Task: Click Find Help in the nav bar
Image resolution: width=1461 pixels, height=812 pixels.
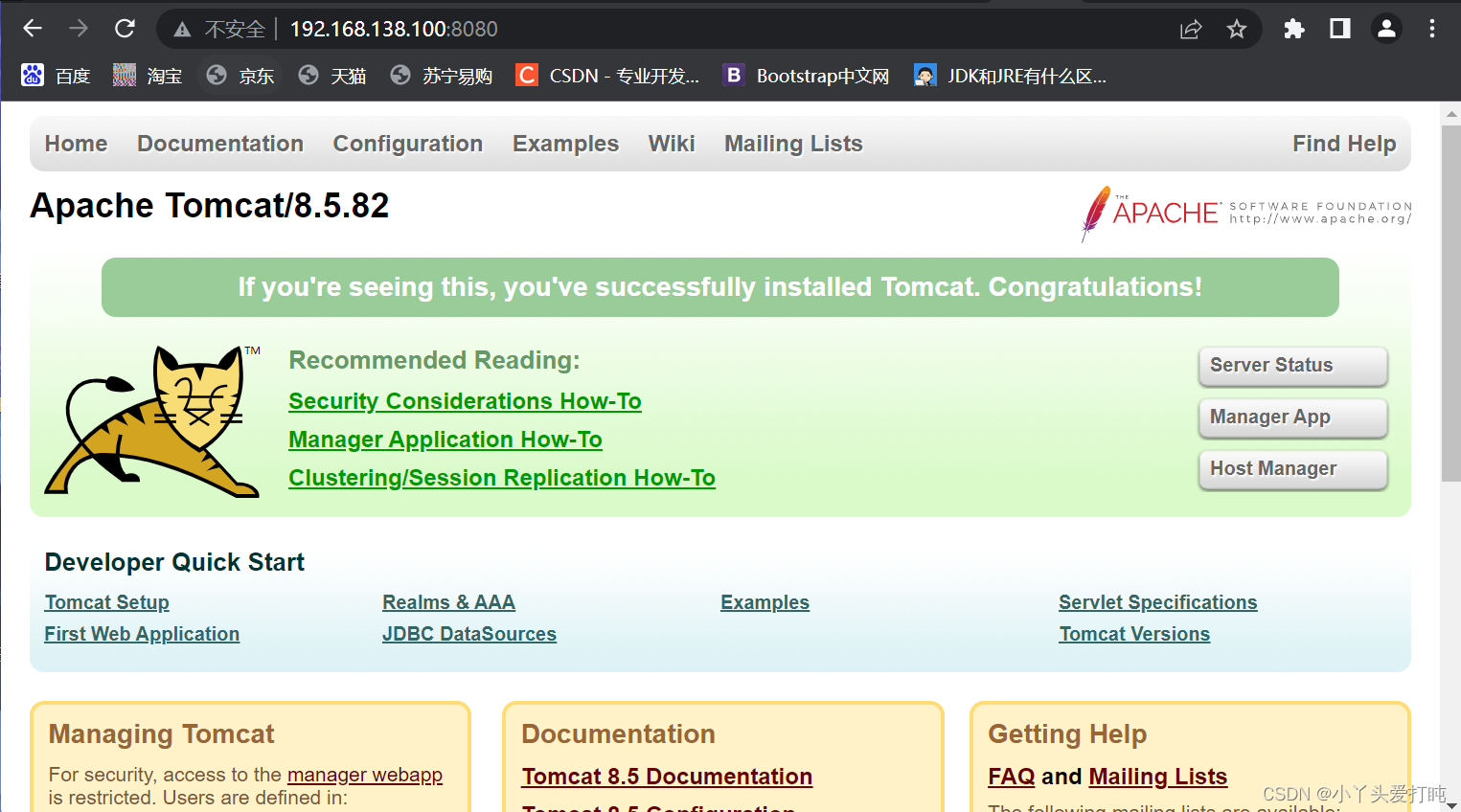Action: tap(1344, 144)
